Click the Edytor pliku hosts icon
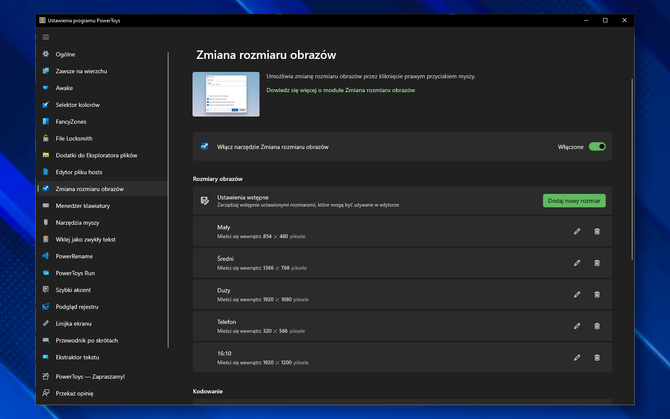Image resolution: width=670 pixels, height=419 pixels. pos(46,172)
